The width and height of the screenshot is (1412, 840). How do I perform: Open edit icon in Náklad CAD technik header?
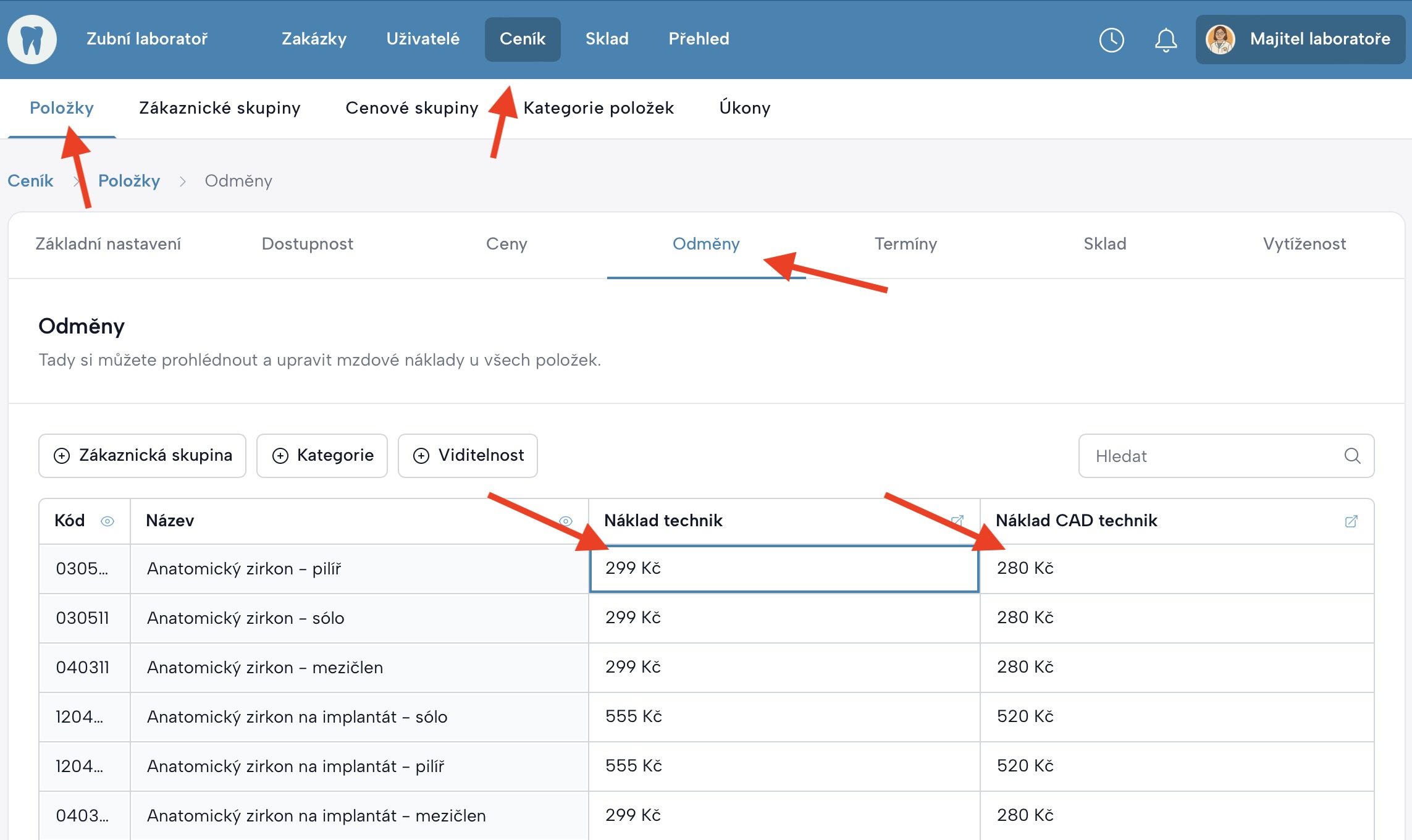click(1351, 521)
